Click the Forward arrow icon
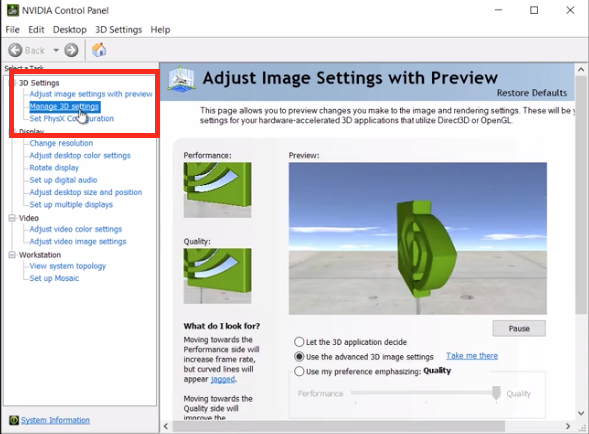This screenshot has width=589, height=434. point(71,50)
